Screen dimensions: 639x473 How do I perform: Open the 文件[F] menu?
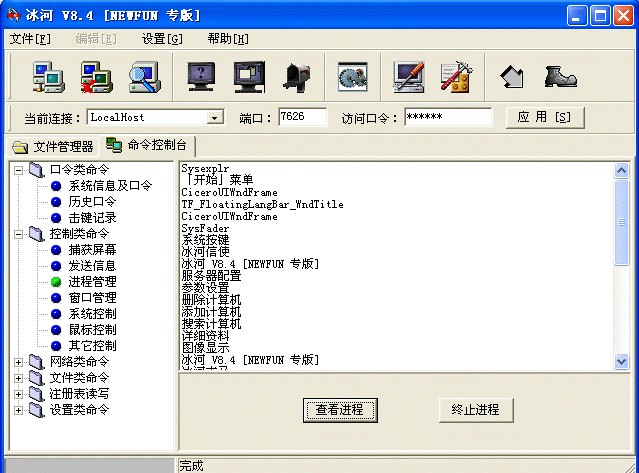pyautogui.click(x=30, y=39)
